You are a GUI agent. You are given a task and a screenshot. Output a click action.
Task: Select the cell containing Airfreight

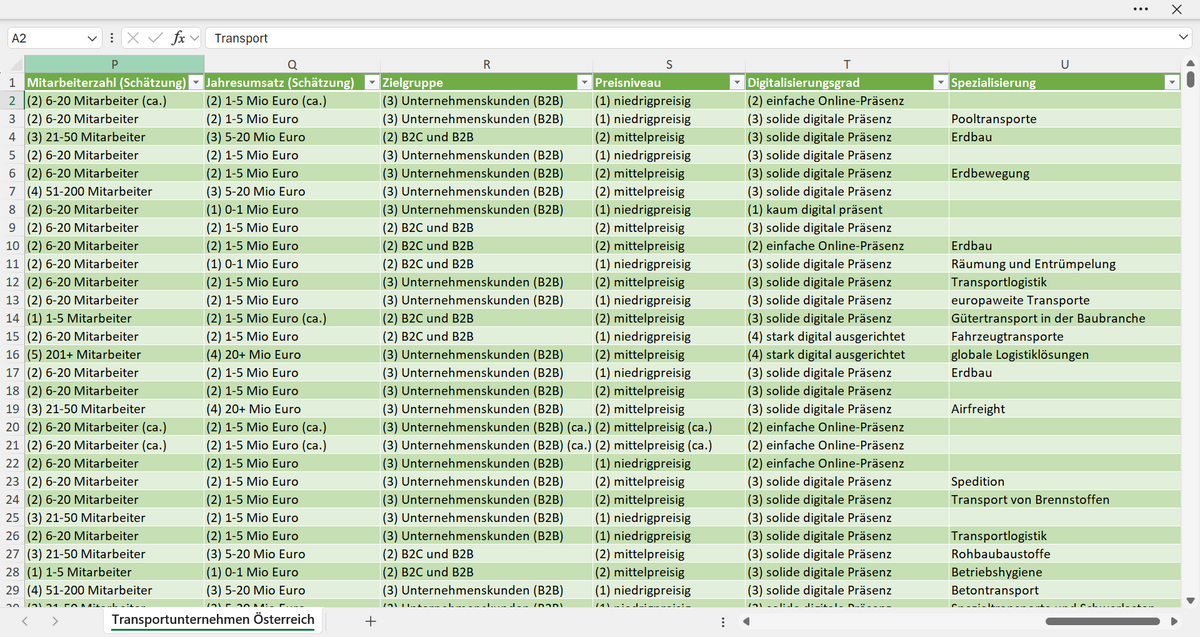[1065, 408]
